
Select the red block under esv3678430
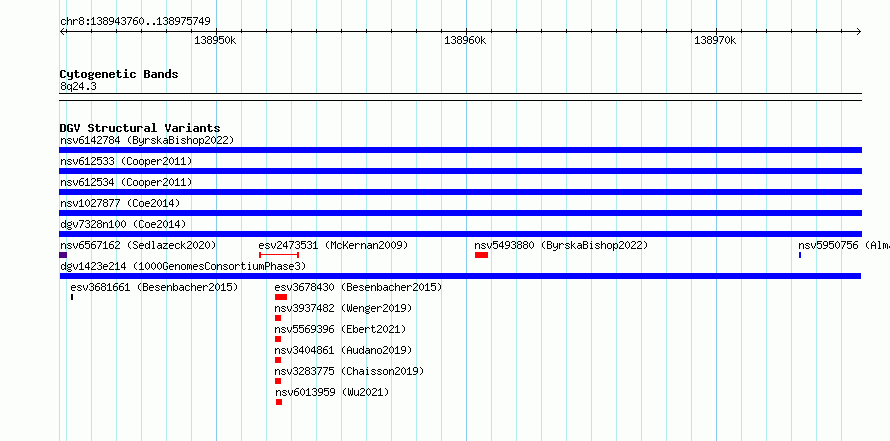(281, 297)
